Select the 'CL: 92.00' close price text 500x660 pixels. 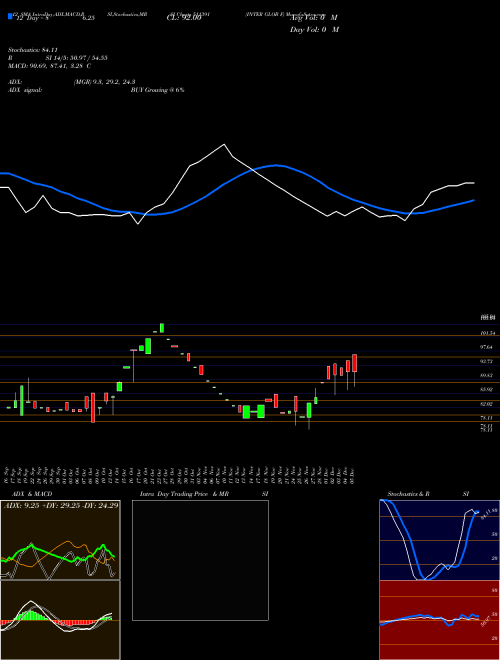point(184,18)
